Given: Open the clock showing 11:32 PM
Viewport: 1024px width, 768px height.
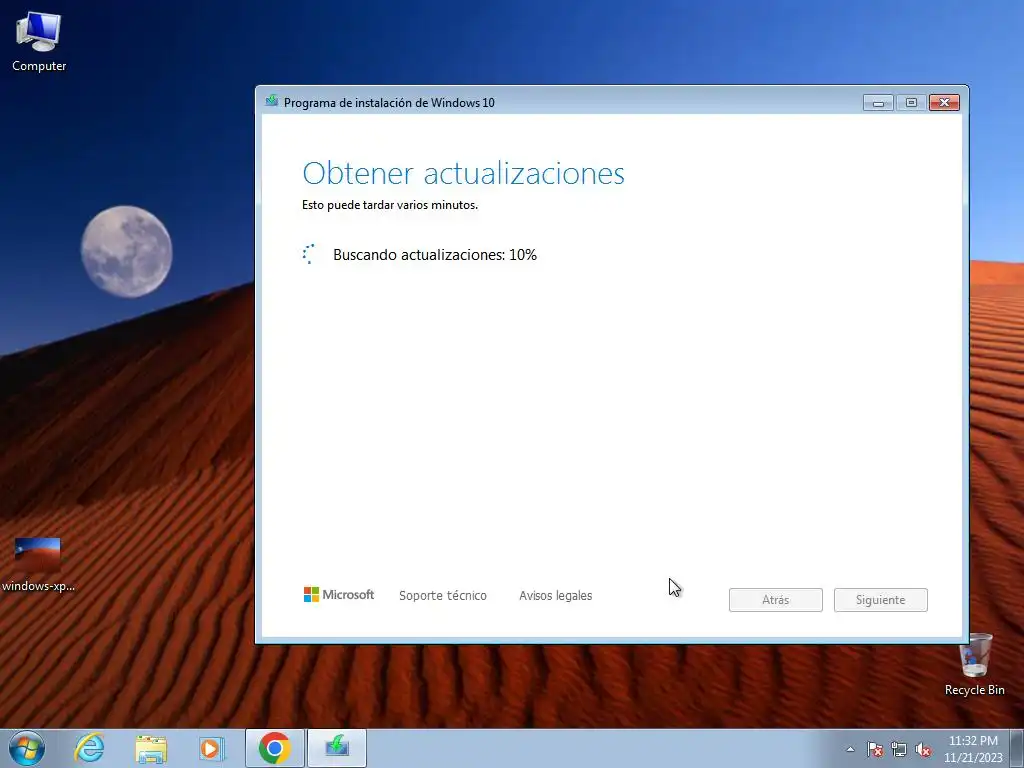Looking at the screenshot, I should coord(973,749).
